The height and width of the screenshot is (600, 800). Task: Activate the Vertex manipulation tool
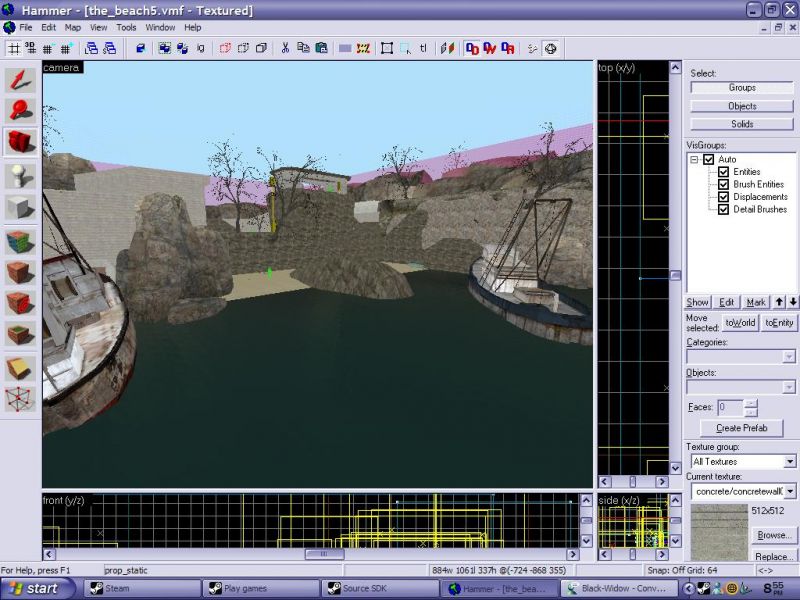[20, 400]
